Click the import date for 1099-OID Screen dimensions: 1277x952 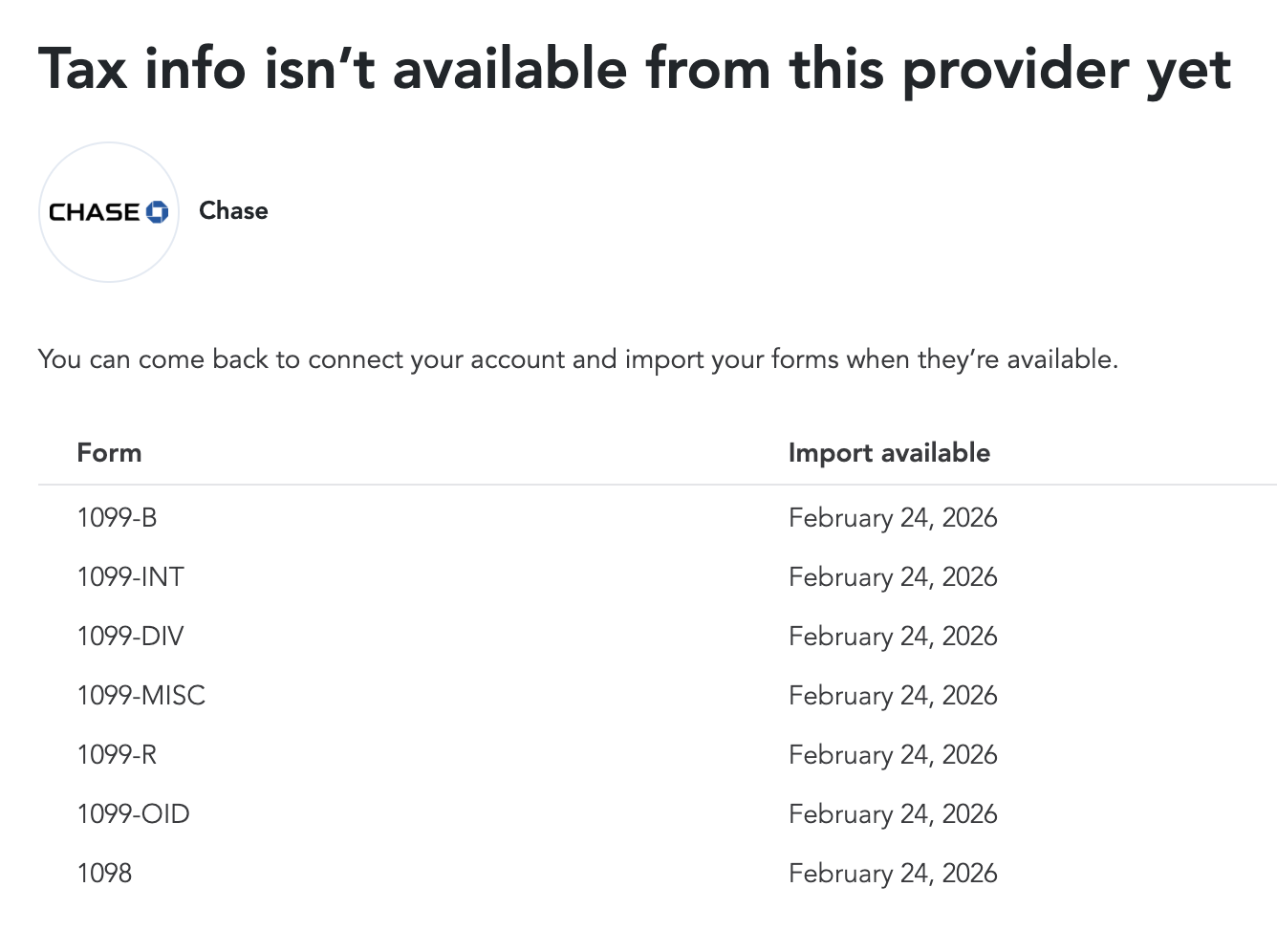tap(892, 814)
